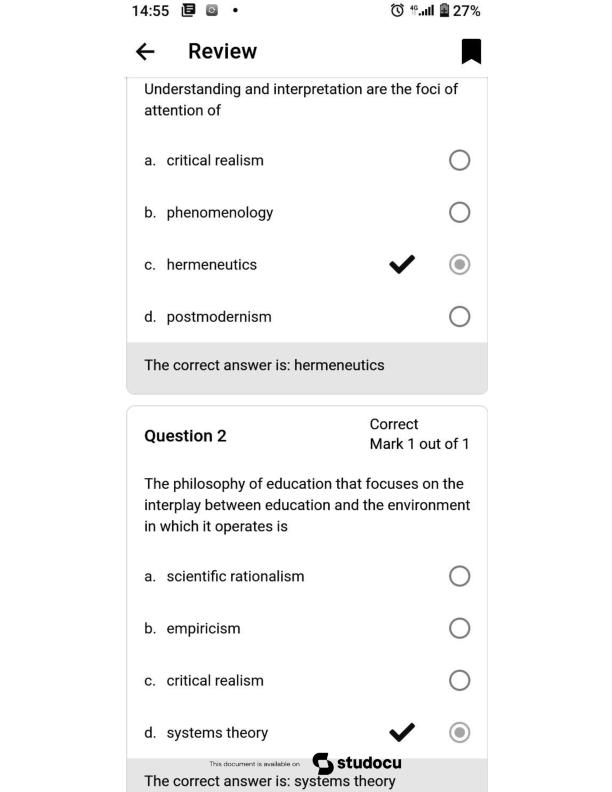Tap the alarm clock status icon
This screenshot has height=792, width=612.
397,10
